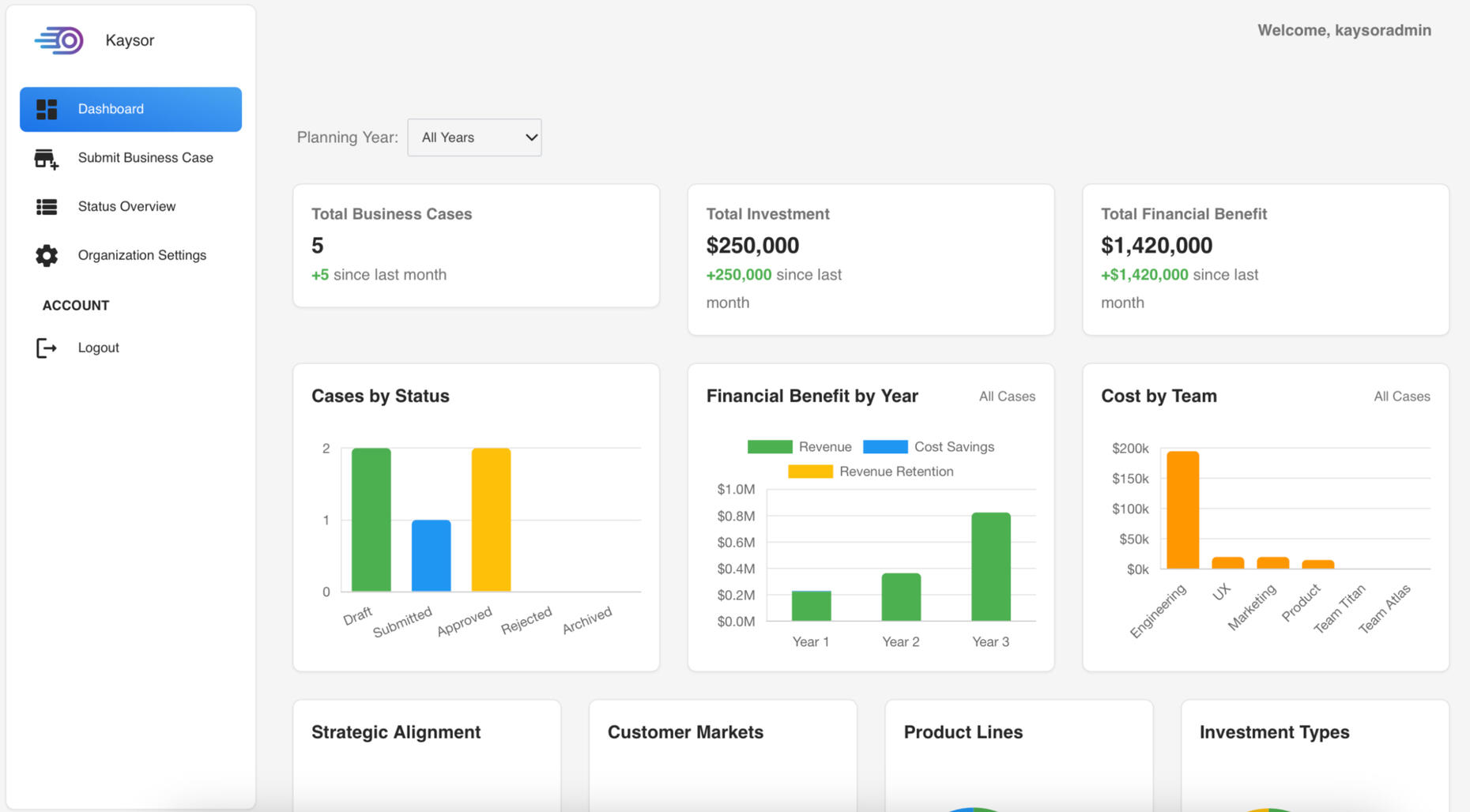Viewport: 1470px width, 812px height.
Task: Toggle the Revenue legend item
Action: tap(800, 447)
